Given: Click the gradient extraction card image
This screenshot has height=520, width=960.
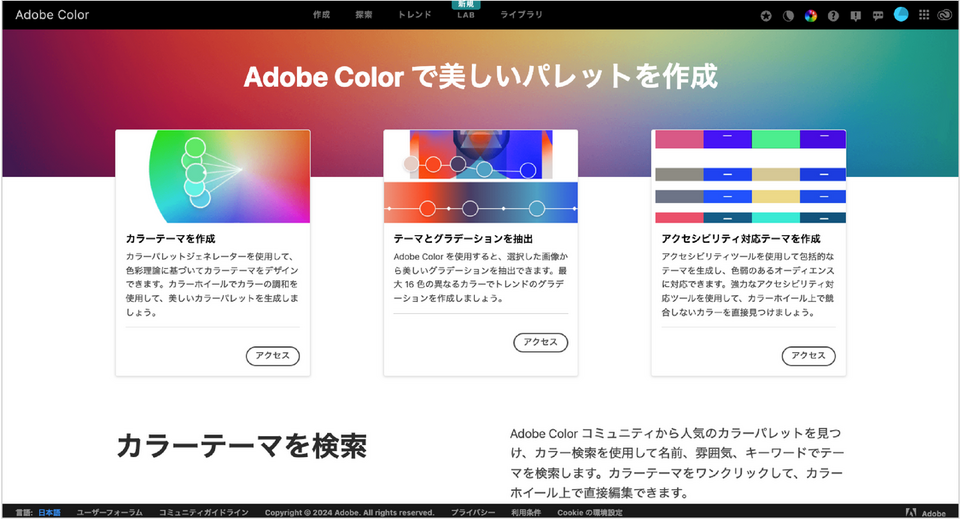Looking at the screenshot, I should point(481,176).
